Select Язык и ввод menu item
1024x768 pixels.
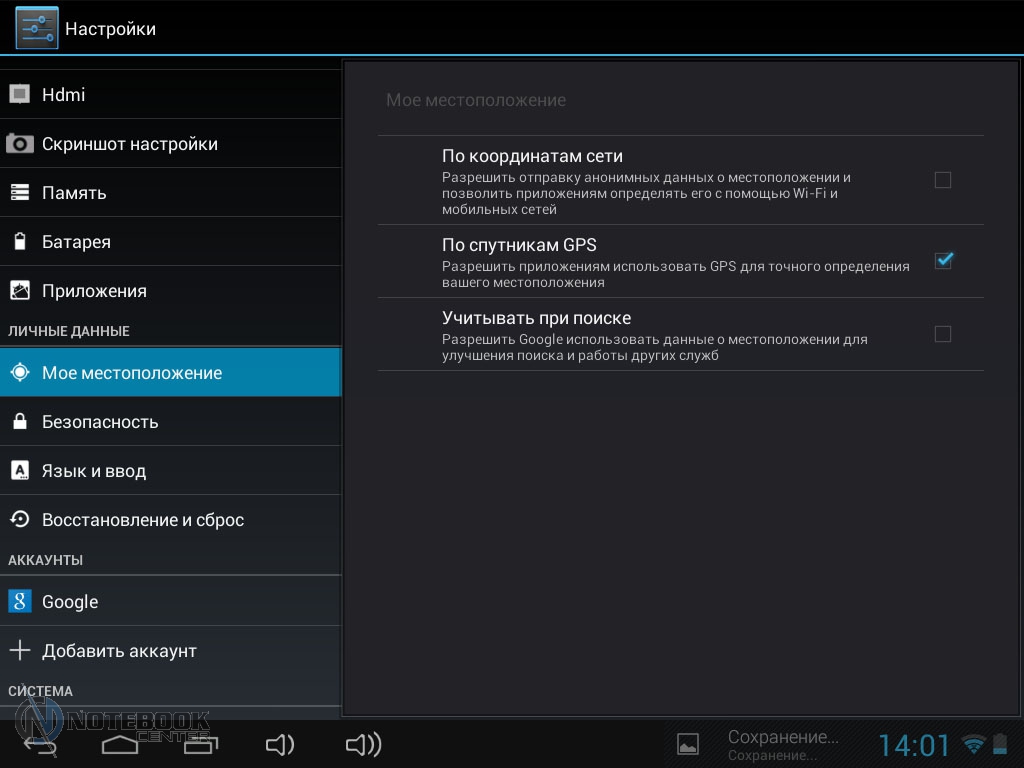[94, 471]
